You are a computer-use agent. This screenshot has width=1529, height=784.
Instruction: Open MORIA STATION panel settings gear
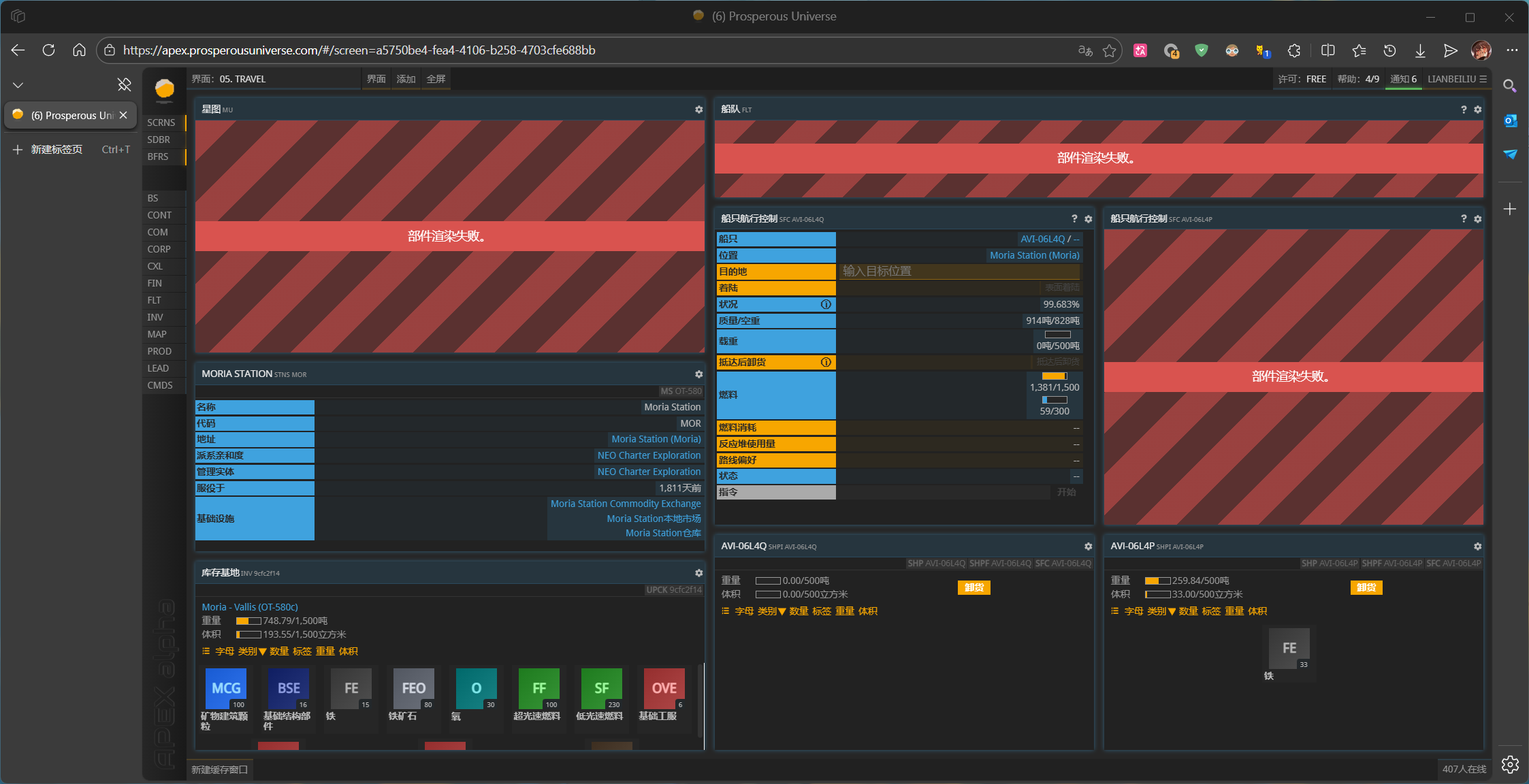698,374
